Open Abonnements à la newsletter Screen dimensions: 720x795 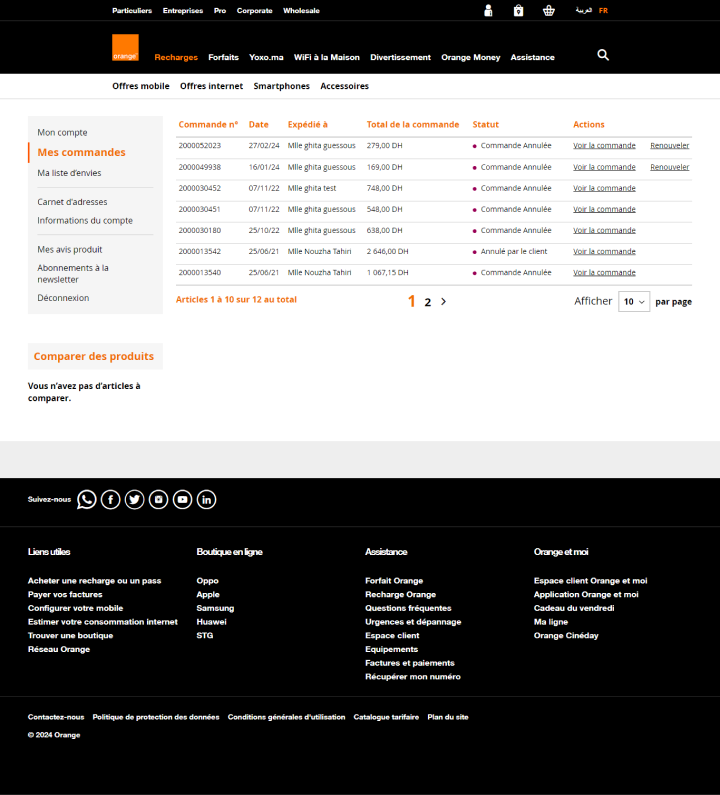click(73, 273)
